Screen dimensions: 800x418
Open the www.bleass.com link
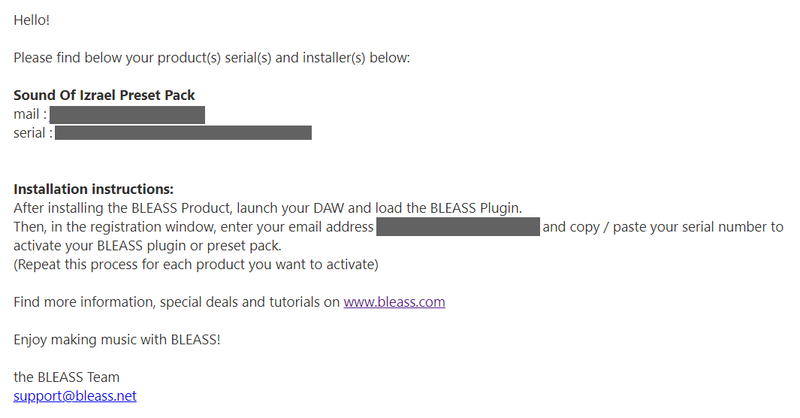[x=394, y=301]
